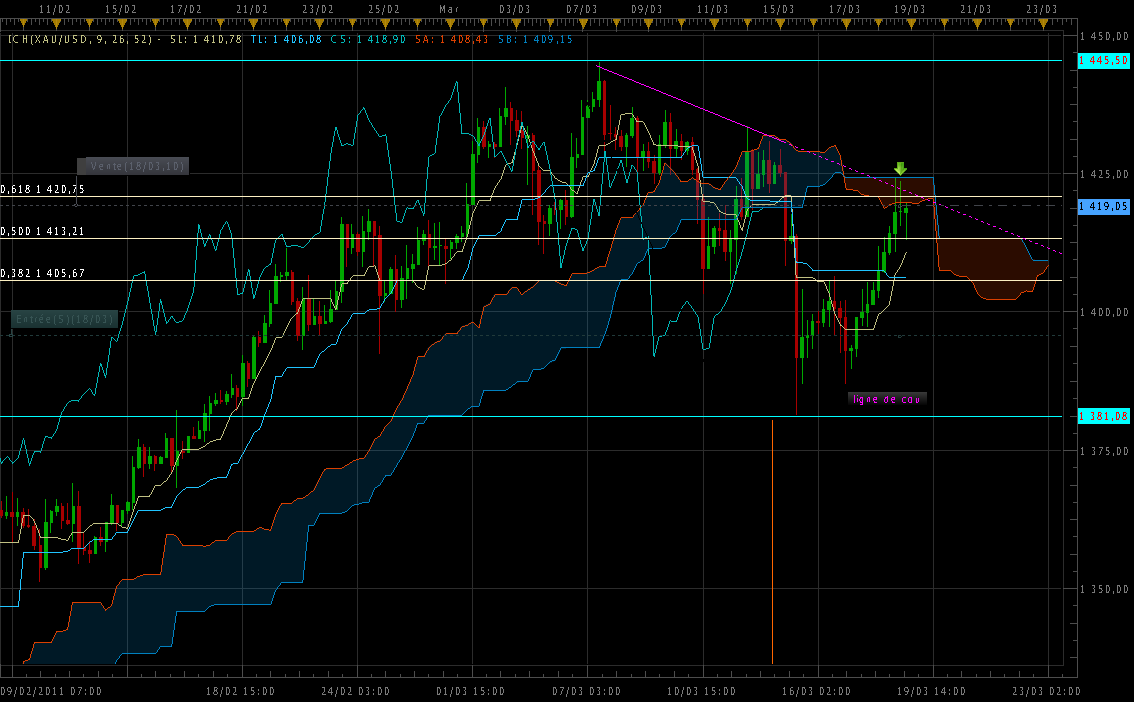The image size is (1134, 702).
Task: Click the blue SB: 1 409,15 value
Action: (530, 40)
